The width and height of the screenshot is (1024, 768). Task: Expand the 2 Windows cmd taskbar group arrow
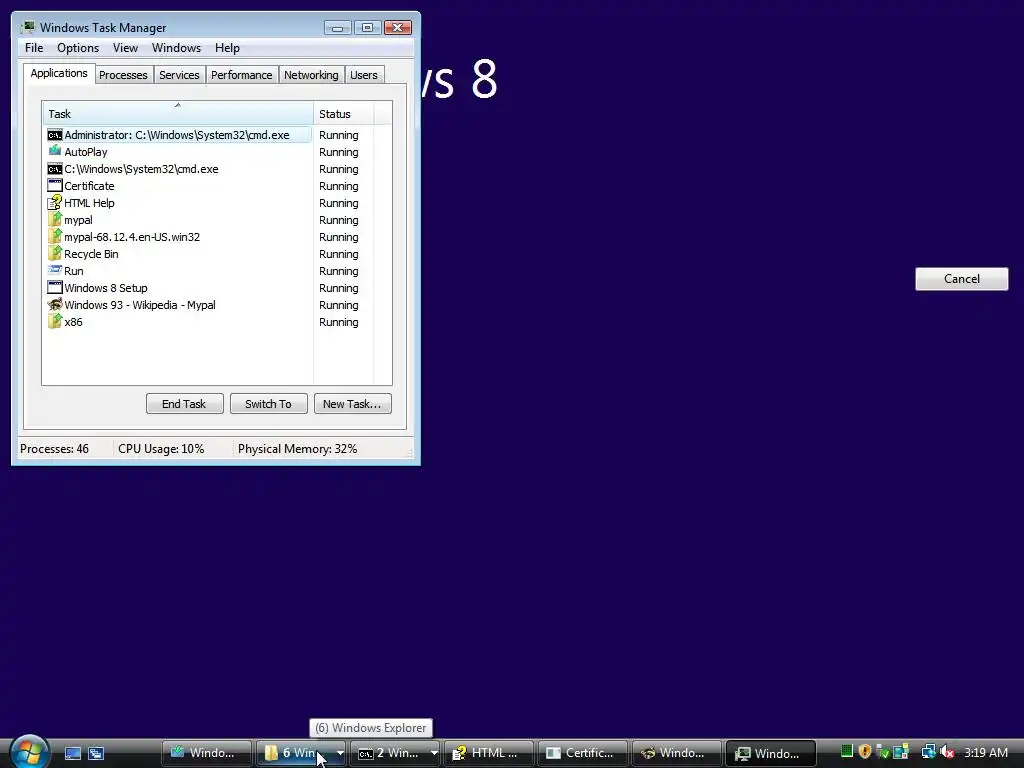point(434,753)
